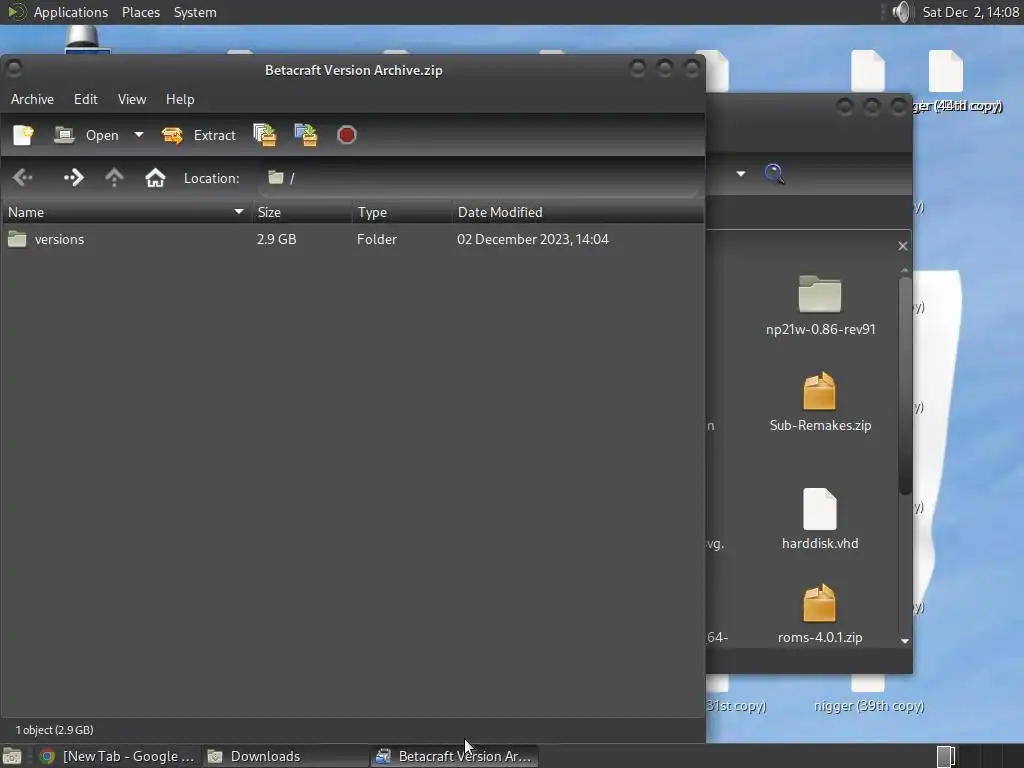The image size is (1024, 768).
Task: Click the red stop operation icon
Action: 347,135
